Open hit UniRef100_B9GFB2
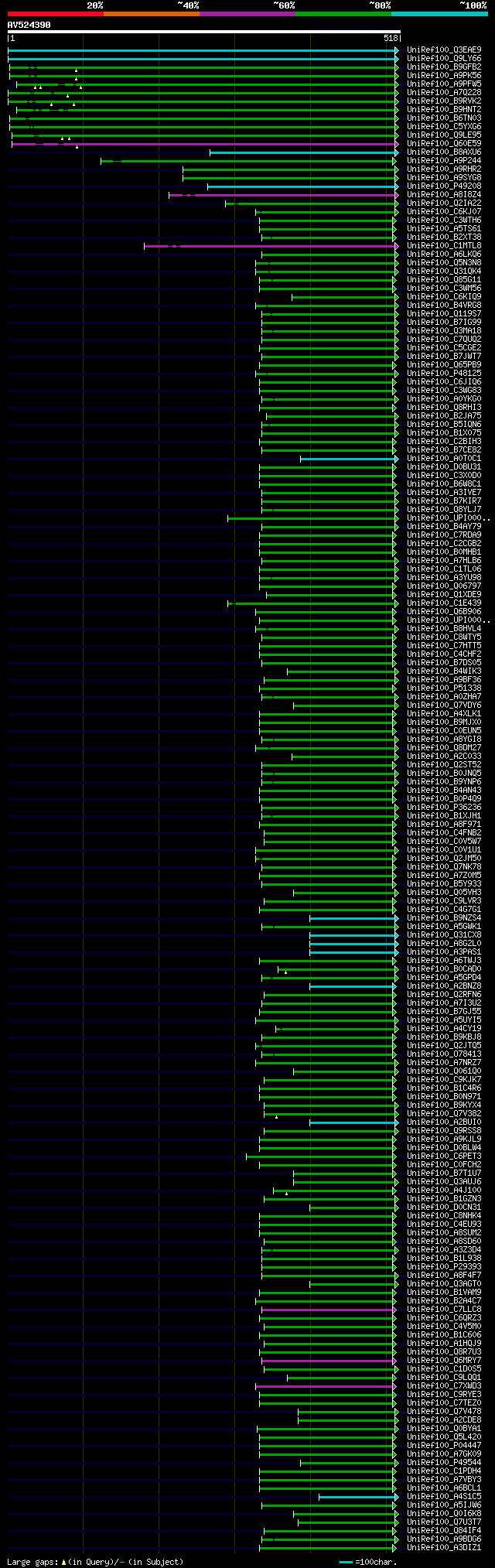 click(444, 67)
